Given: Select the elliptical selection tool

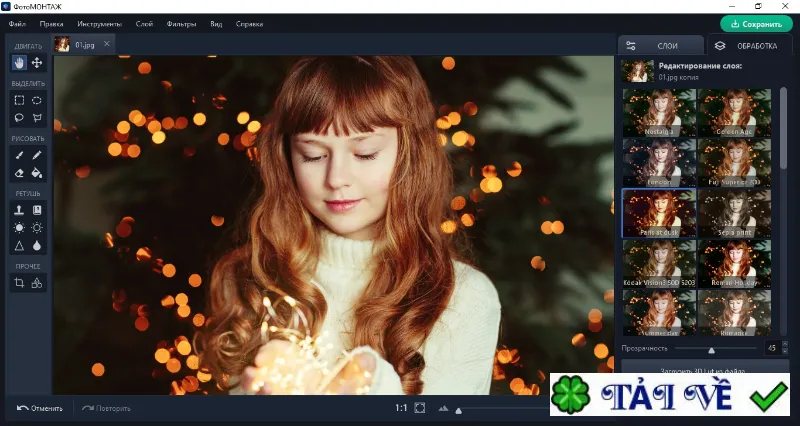Looking at the screenshot, I should tap(37, 100).
